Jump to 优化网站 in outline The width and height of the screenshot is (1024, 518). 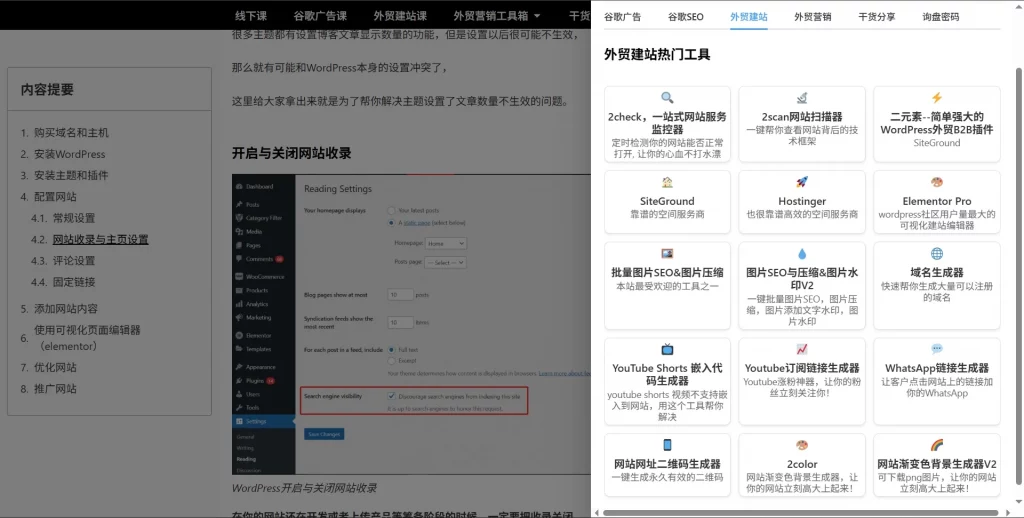(55, 367)
